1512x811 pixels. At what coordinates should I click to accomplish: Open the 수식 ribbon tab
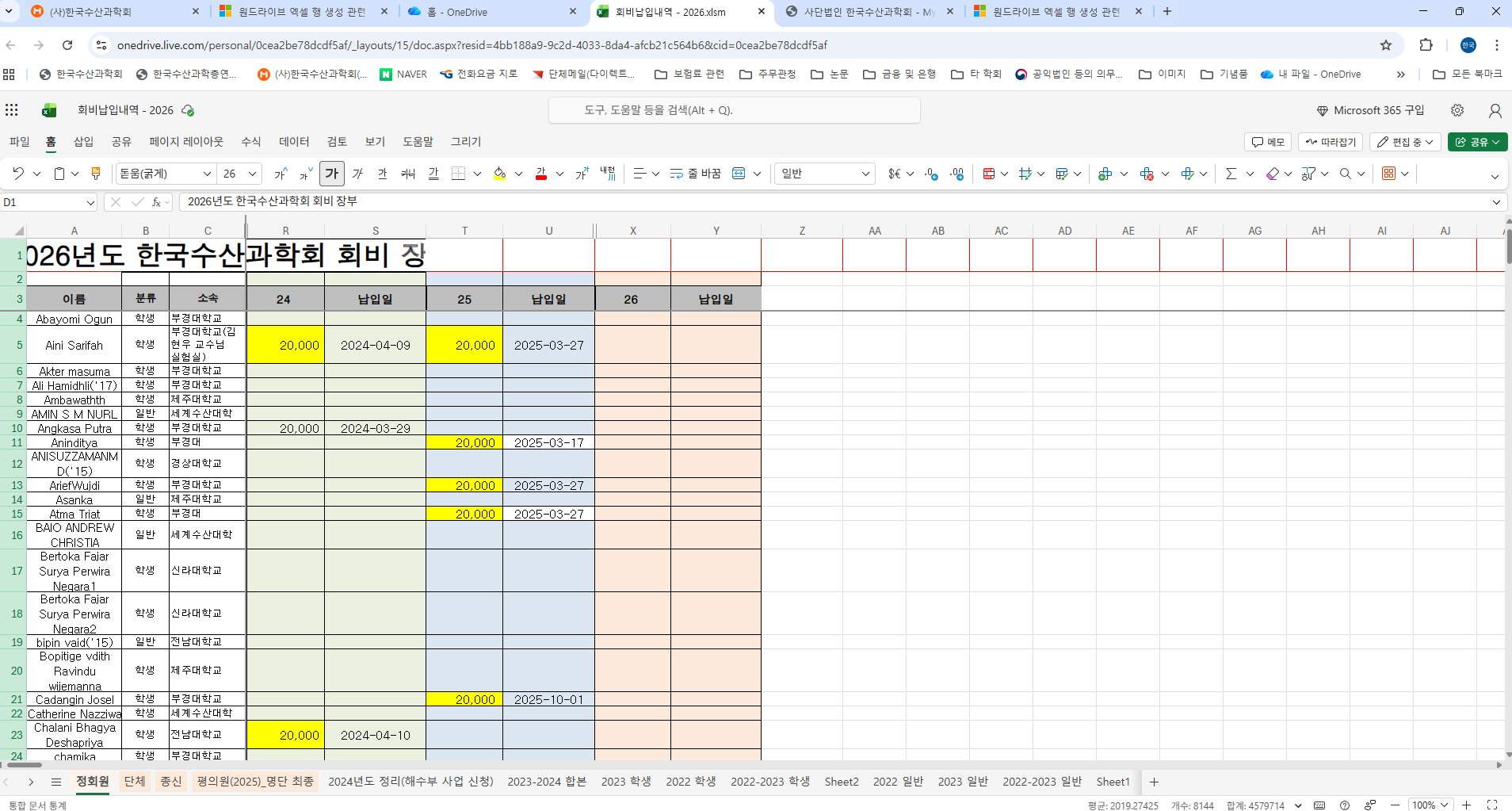[251, 142]
